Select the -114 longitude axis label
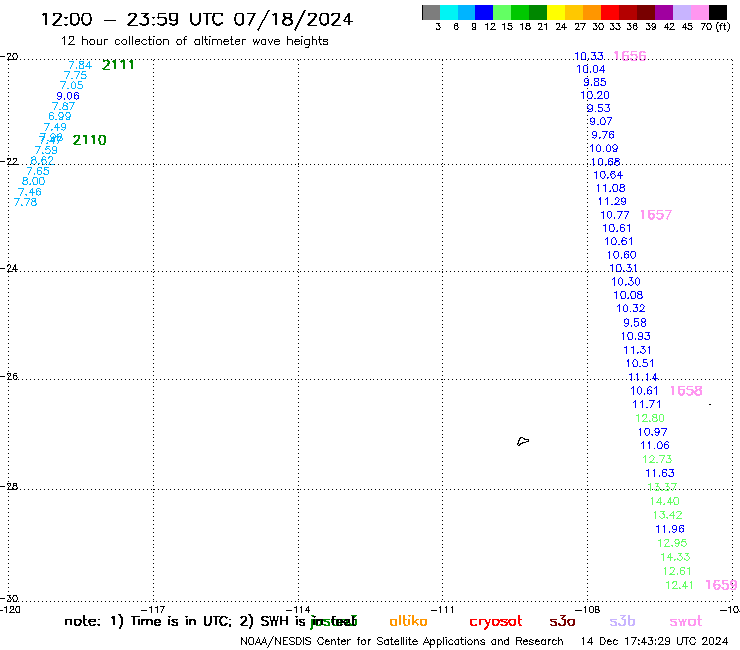Viewport: 740px width, 650px height. click(298, 609)
